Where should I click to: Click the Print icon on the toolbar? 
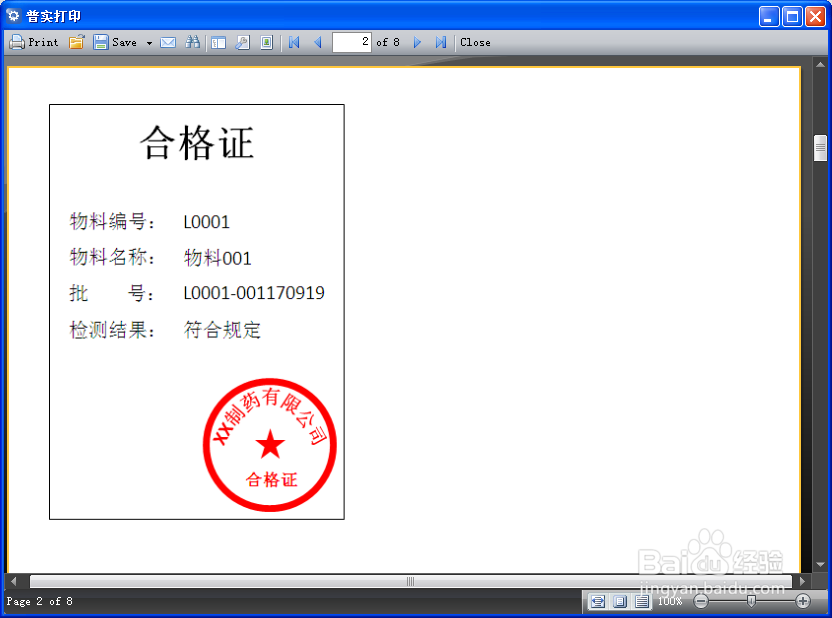pos(33,42)
